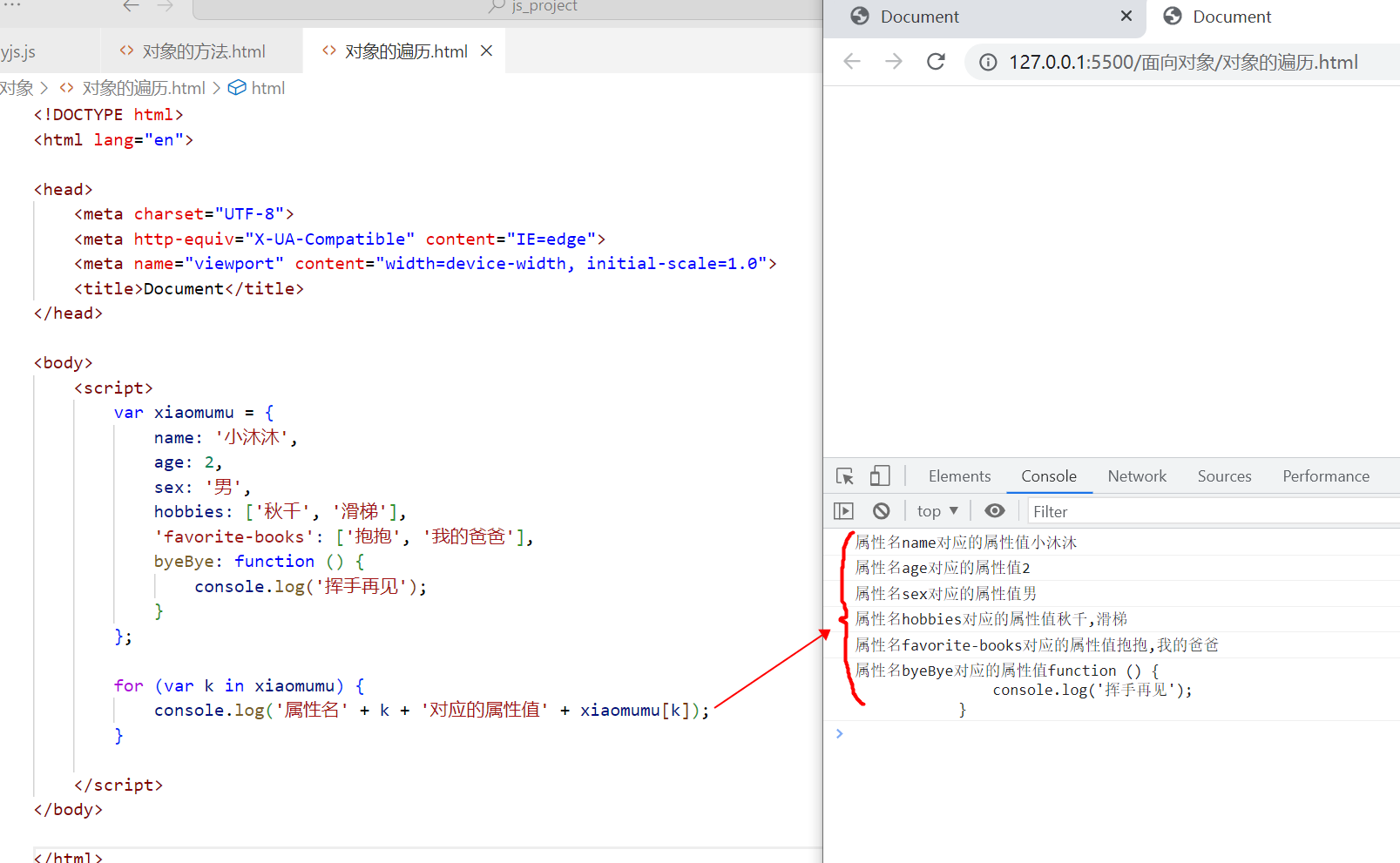Click the 对象的遍历.html breadcrumb item
Viewport: 1400px width, 863px height.
coord(144,88)
